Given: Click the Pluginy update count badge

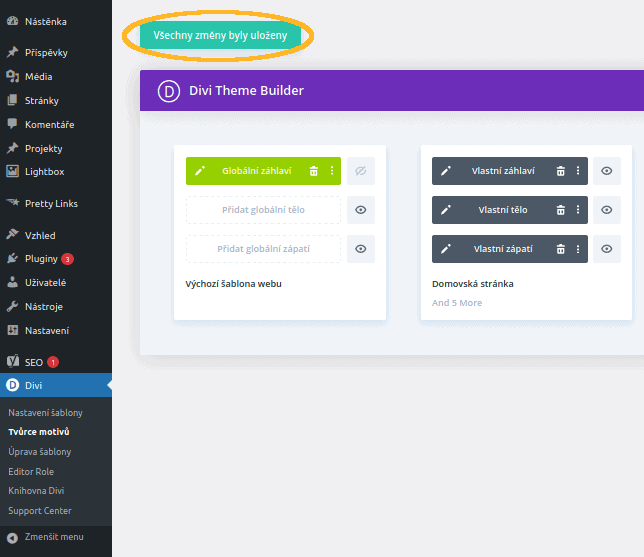Looking at the screenshot, I should tap(67, 259).
